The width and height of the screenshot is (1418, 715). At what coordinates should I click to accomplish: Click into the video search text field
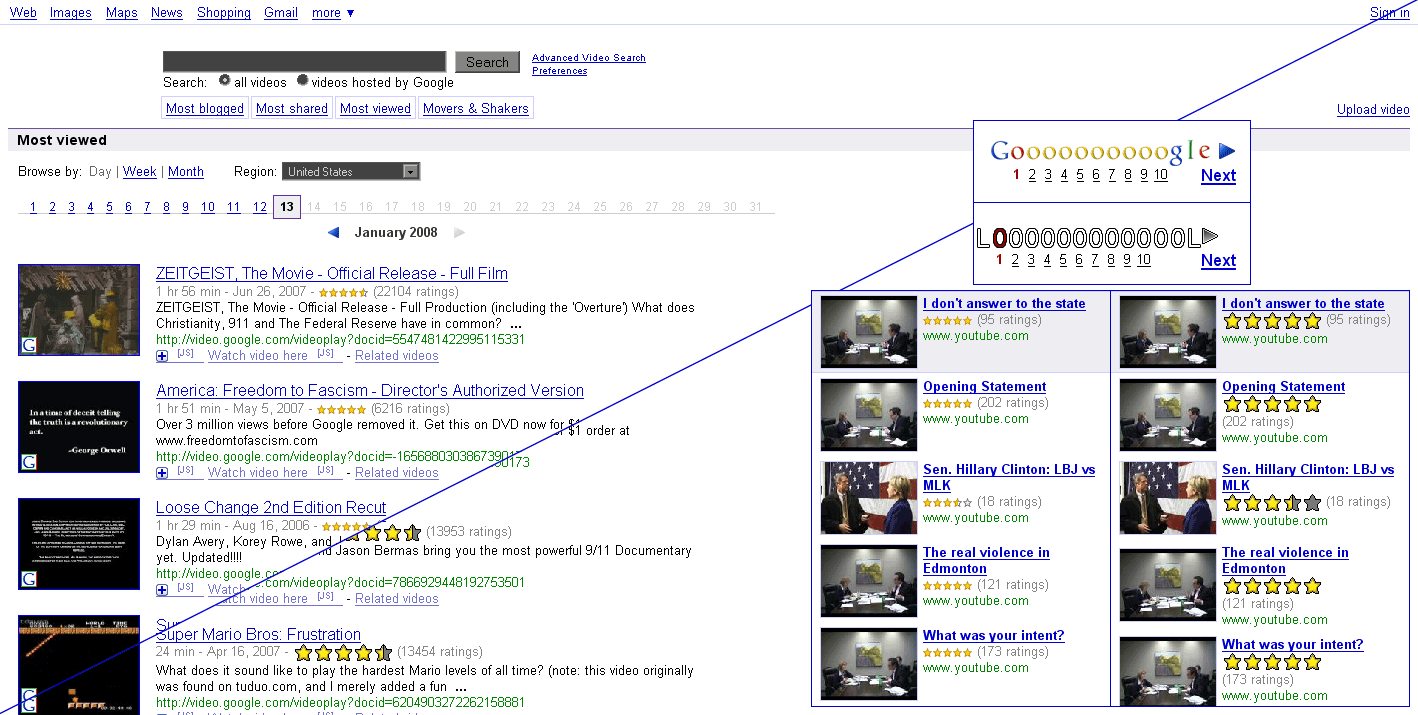(305, 62)
